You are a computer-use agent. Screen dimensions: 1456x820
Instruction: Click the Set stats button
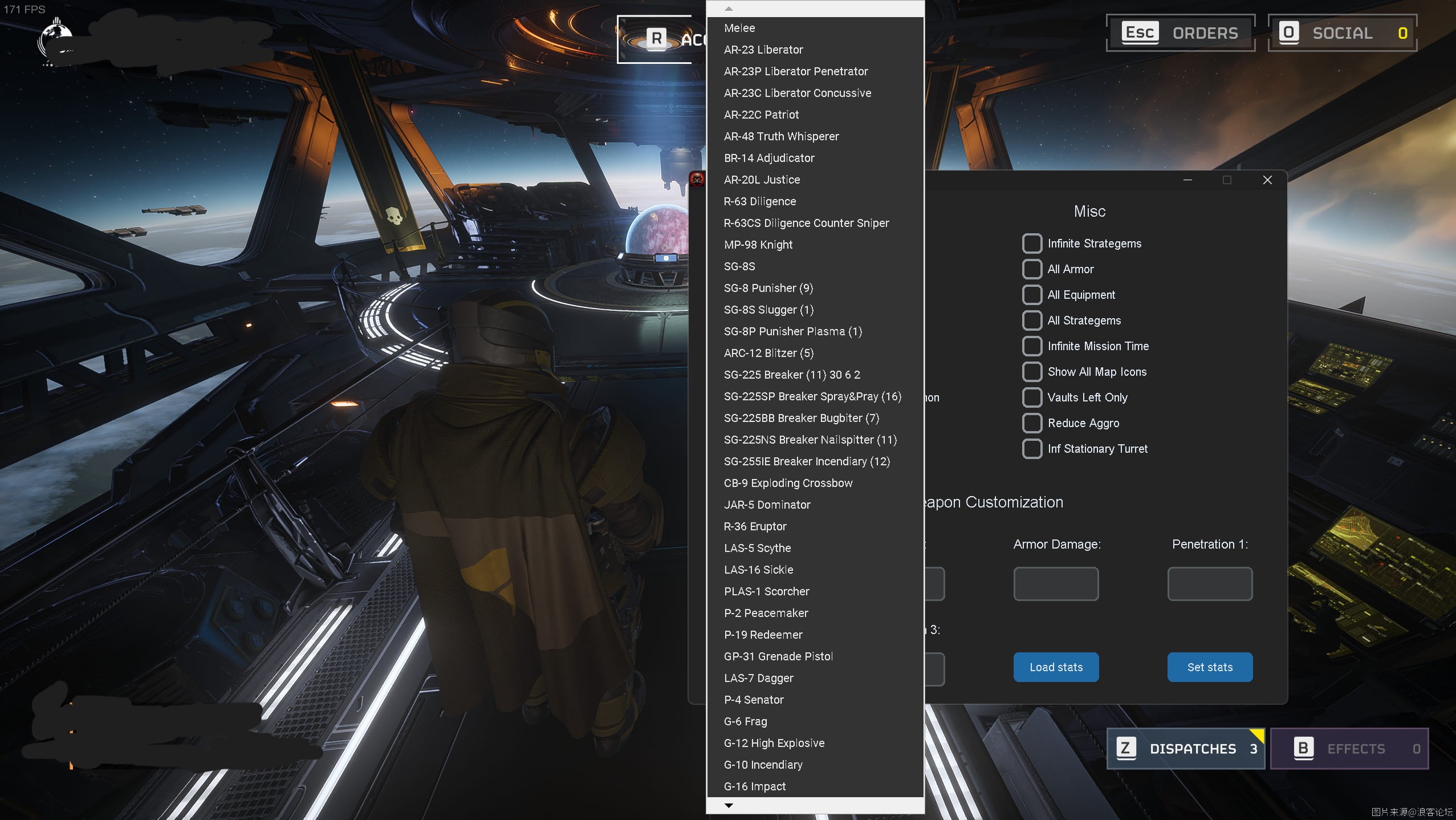[x=1210, y=667]
